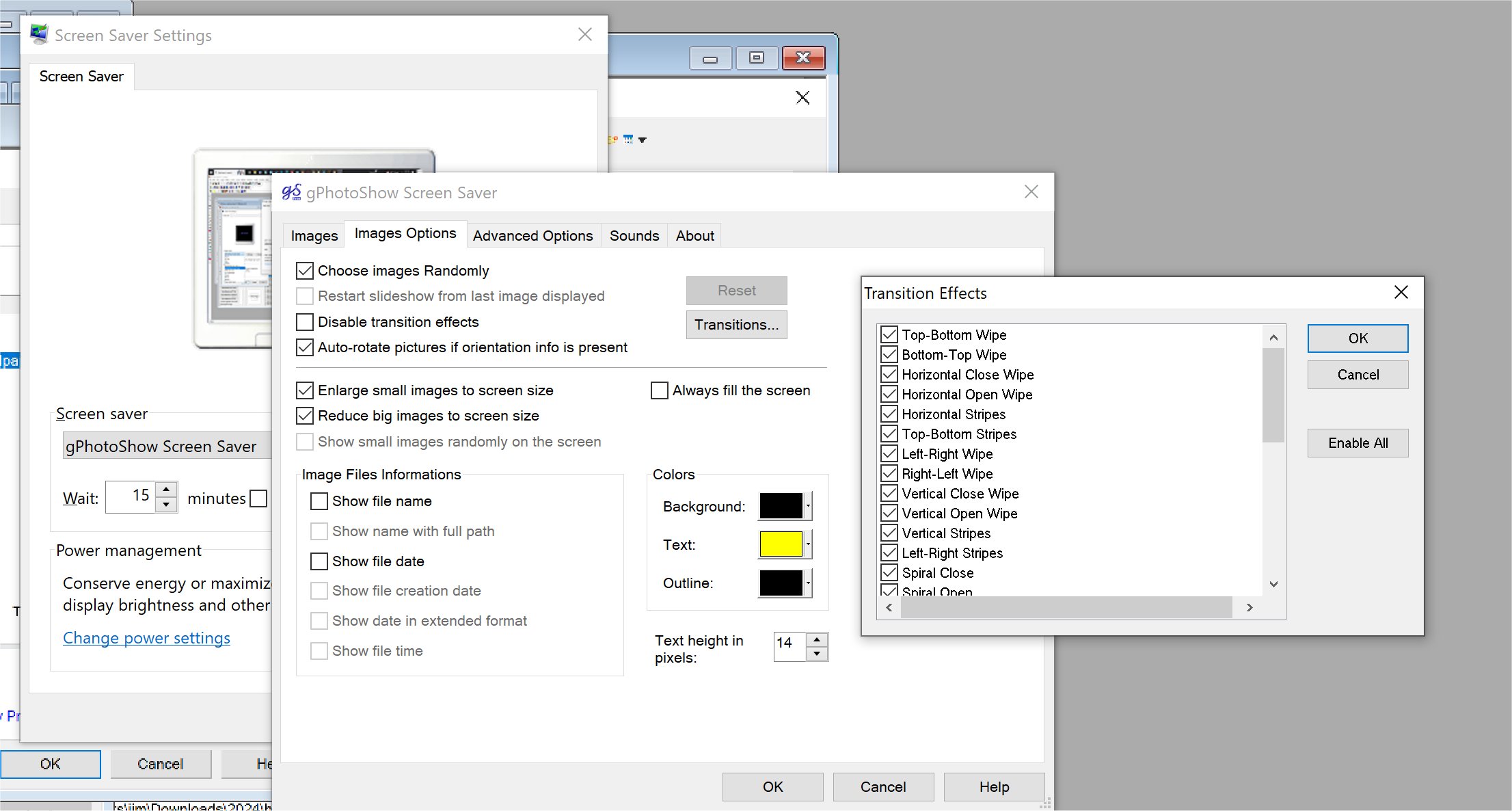Click the toolbar dropdown arrow in the background window
Image resolution: width=1512 pixels, height=811 pixels.
[643, 139]
